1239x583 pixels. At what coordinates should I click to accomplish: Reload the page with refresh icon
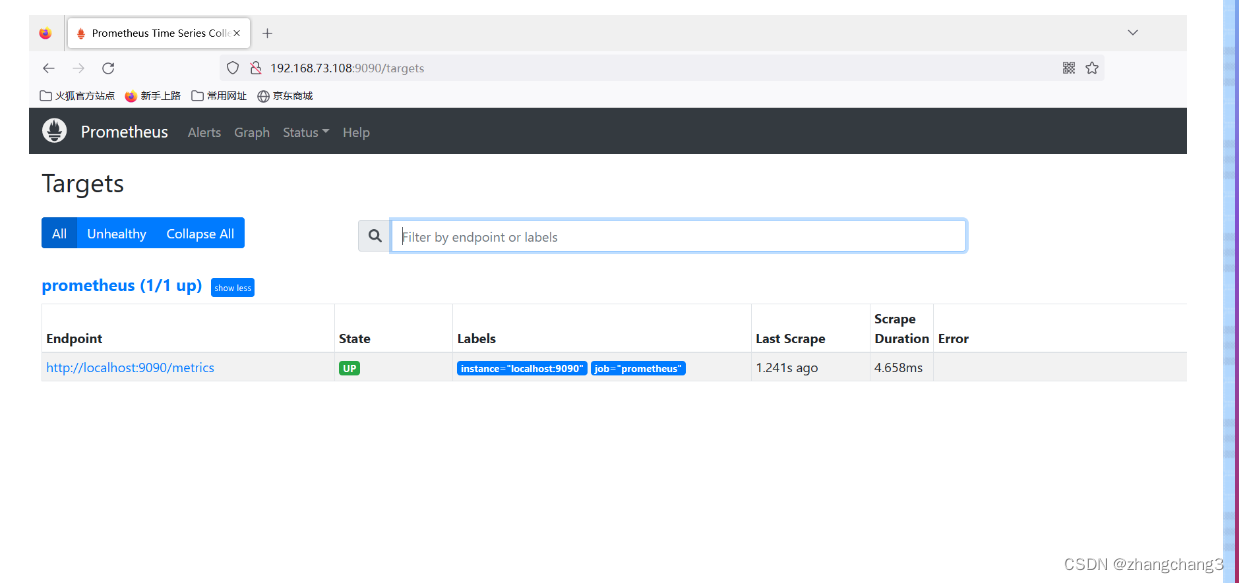pos(108,68)
